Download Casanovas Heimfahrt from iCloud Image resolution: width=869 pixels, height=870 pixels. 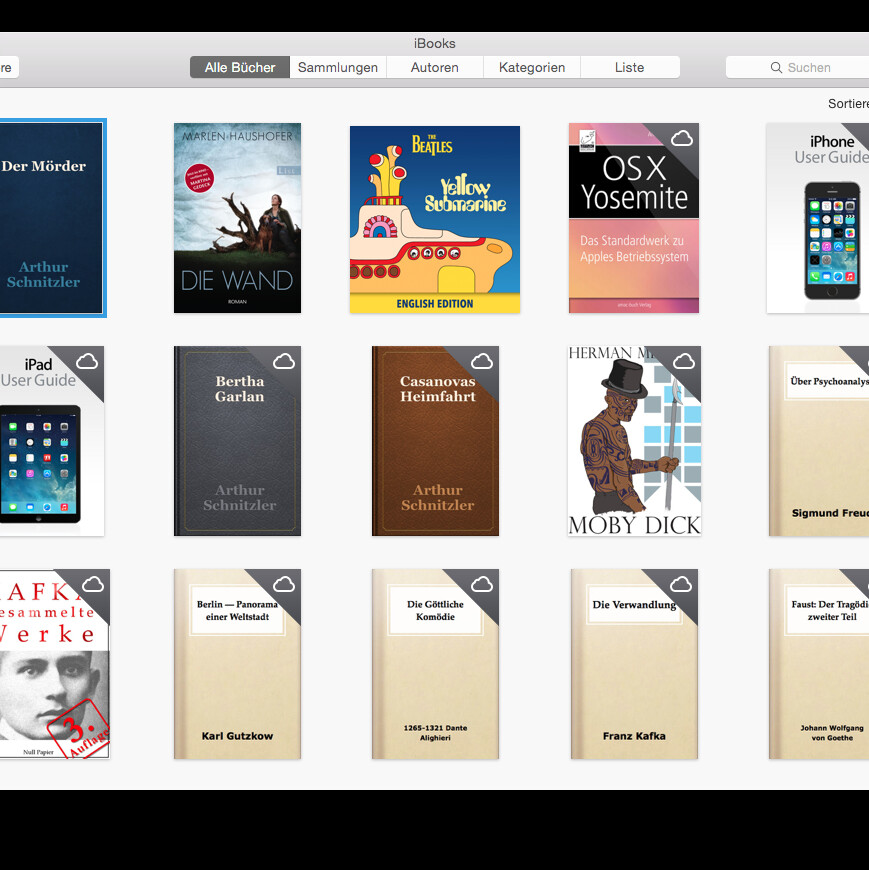tap(484, 362)
